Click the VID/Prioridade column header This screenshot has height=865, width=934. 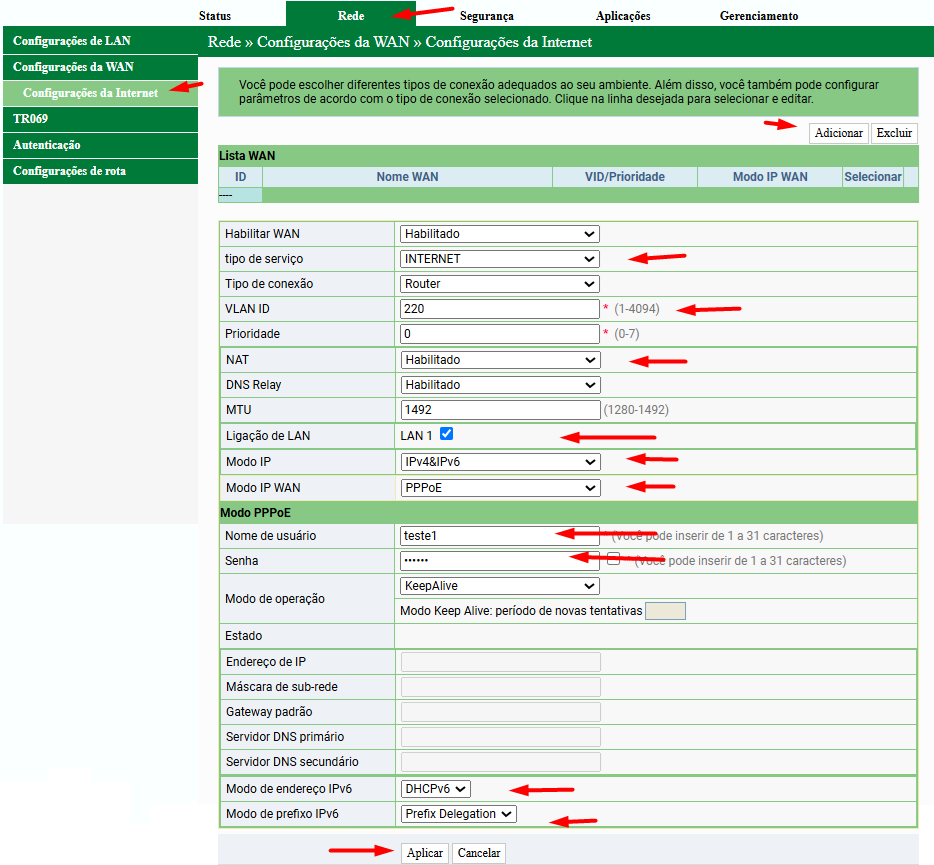tap(625, 177)
